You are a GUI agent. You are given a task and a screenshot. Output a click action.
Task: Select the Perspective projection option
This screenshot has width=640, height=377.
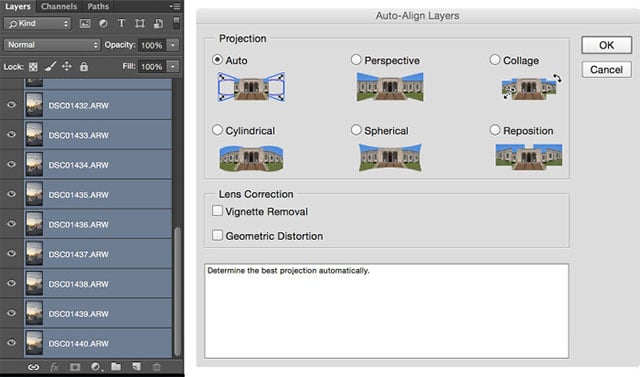(356, 60)
